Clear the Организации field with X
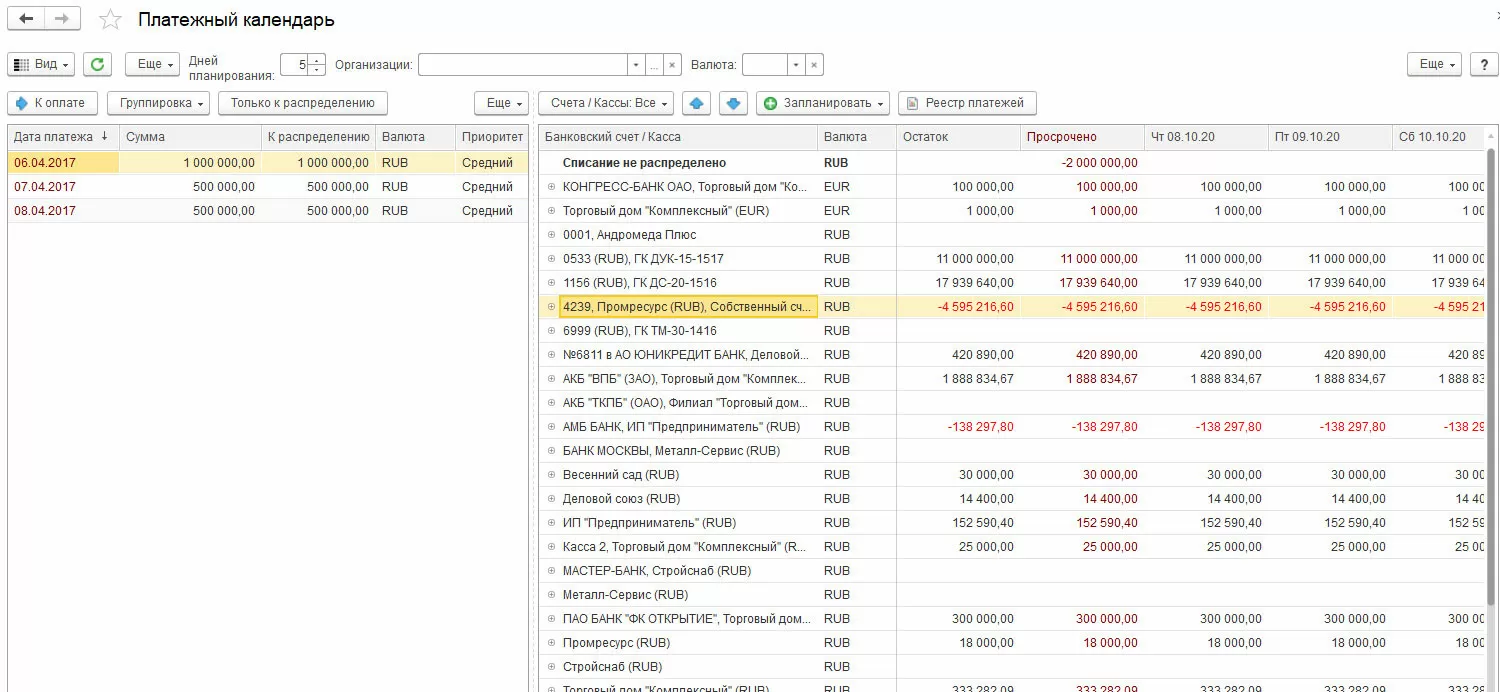 pyautogui.click(x=672, y=65)
